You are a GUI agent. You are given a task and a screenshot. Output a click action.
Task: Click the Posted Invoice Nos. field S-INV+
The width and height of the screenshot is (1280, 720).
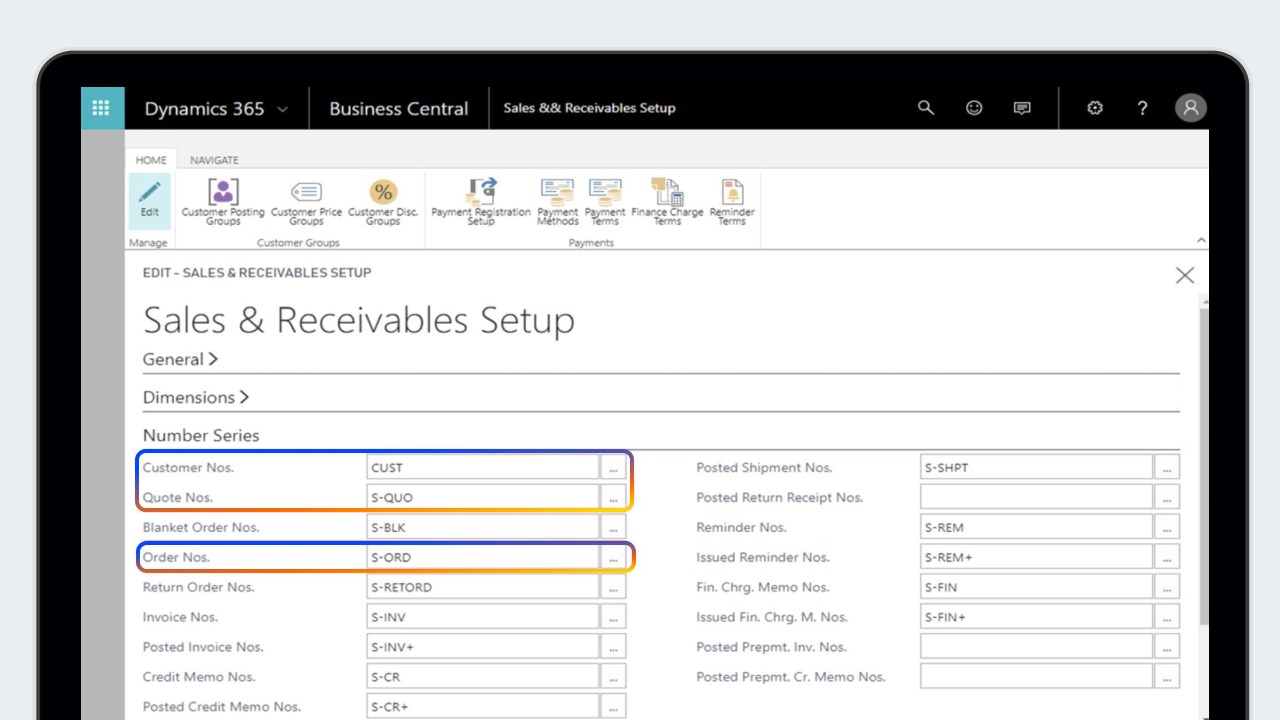[x=483, y=647]
